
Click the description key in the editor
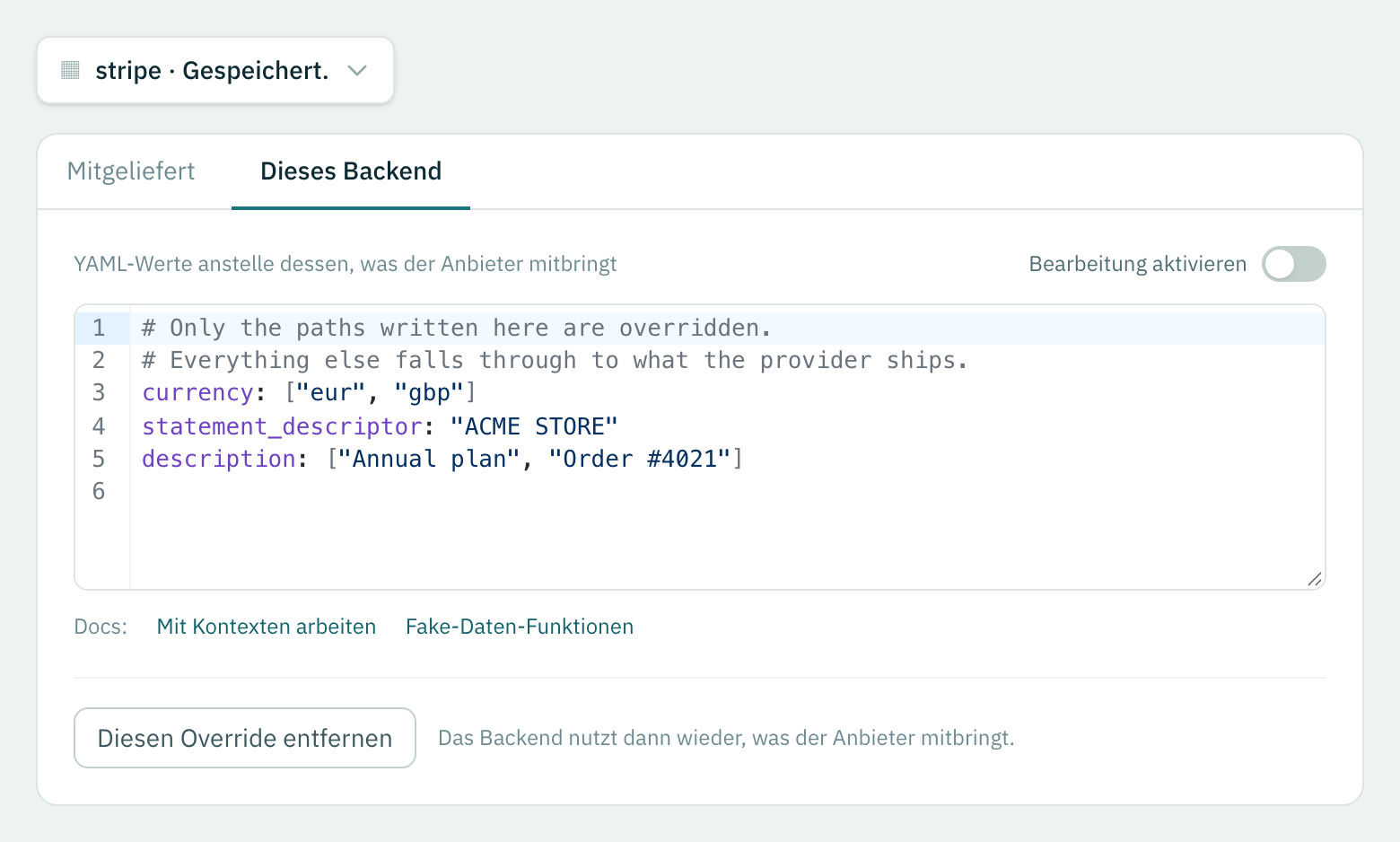[x=219, y=459]
